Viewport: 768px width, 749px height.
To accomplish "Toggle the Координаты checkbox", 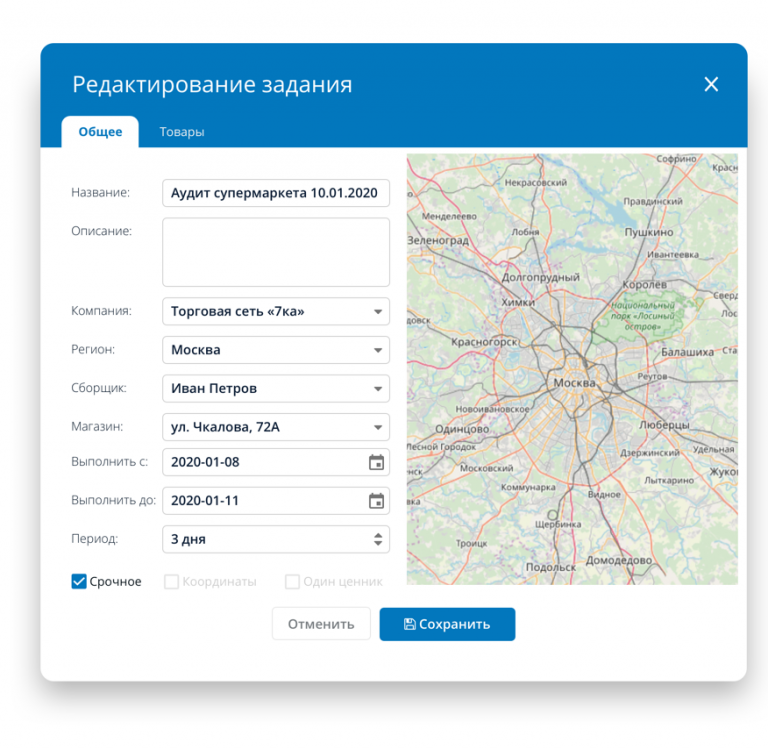I will tap(171, 581).
